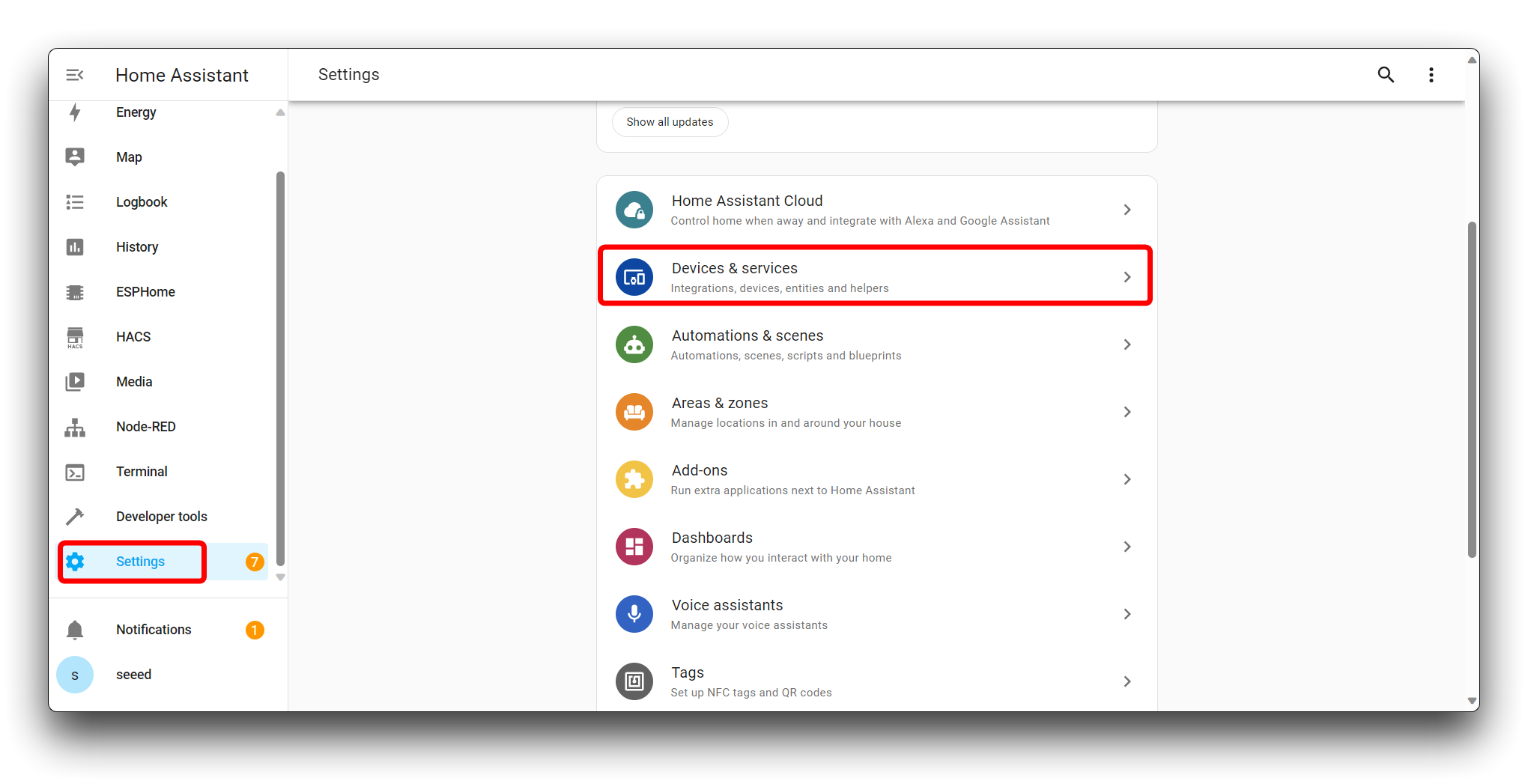Image resolution: width=1528 pixels, height=784 pixels.
Task: Click the Notifications badge showing 1
Action: (255, 630)
